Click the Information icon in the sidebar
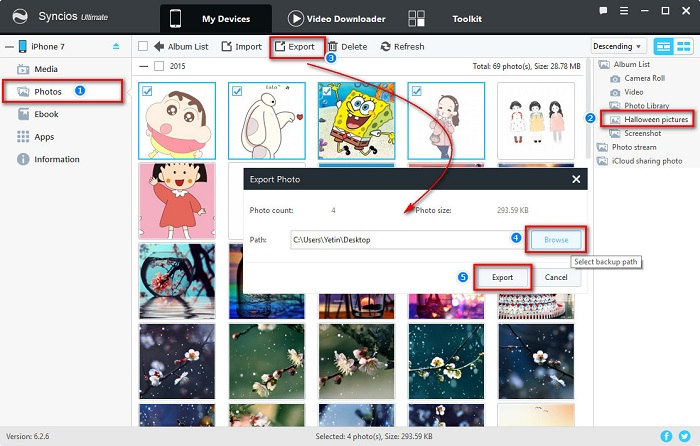 tap(23, 159)
